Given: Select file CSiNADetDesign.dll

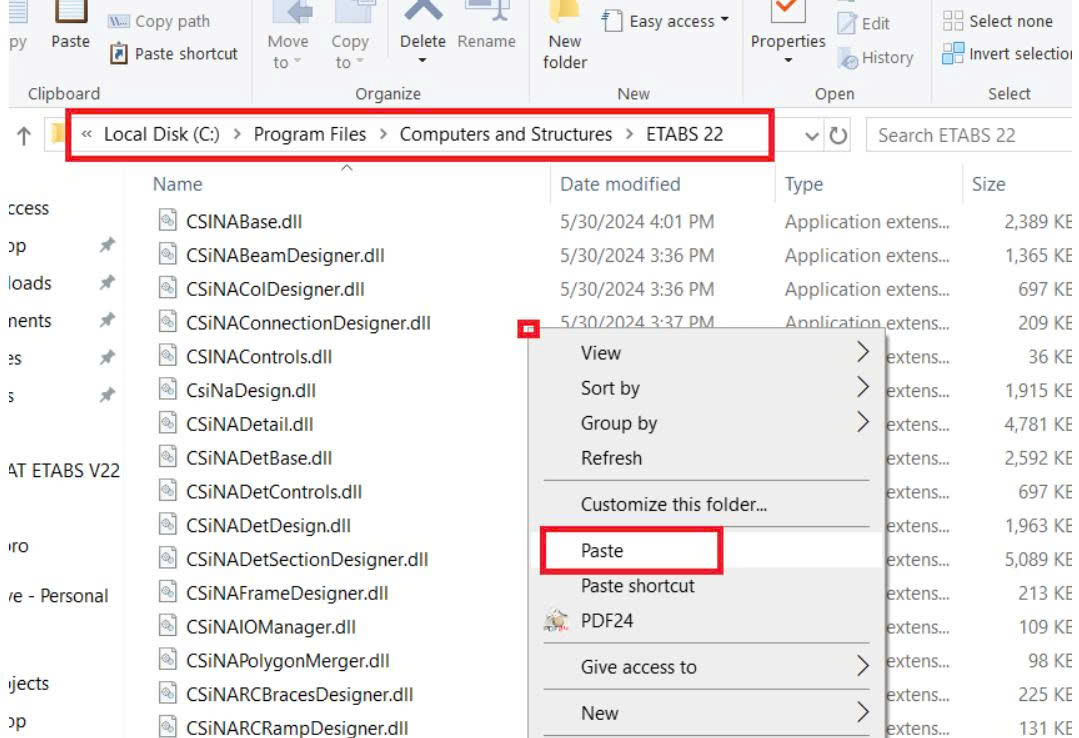Looking at the screenshot, I should point(268,525).
